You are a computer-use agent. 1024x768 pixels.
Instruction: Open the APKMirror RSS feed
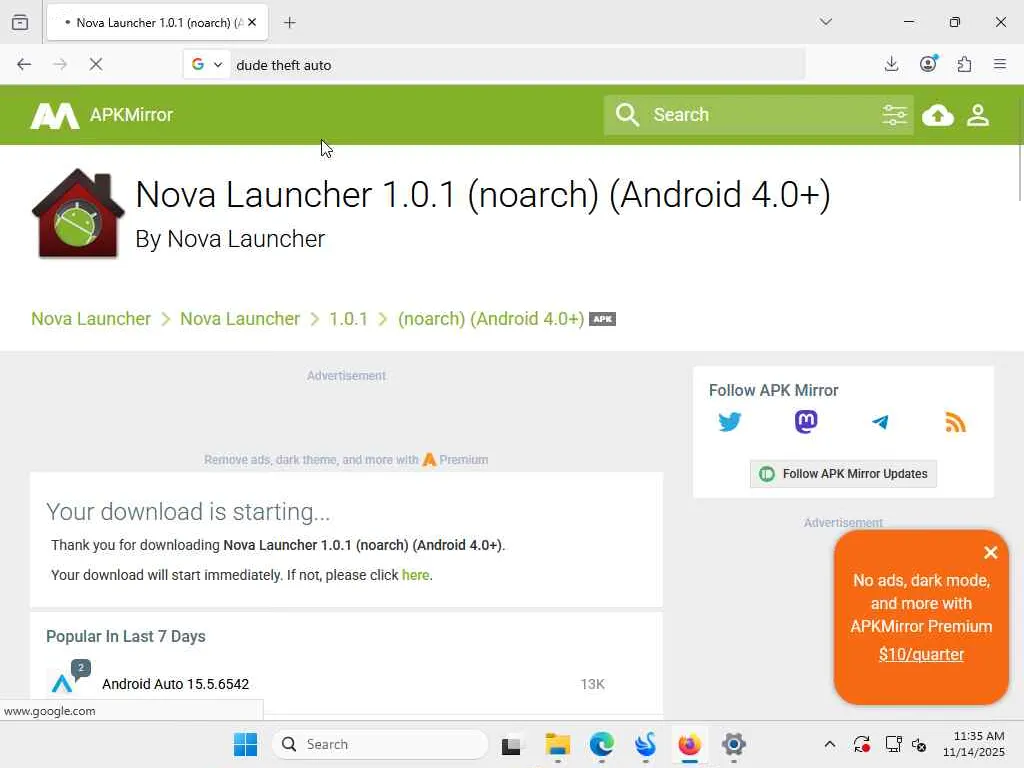click(x=955, y=422)
